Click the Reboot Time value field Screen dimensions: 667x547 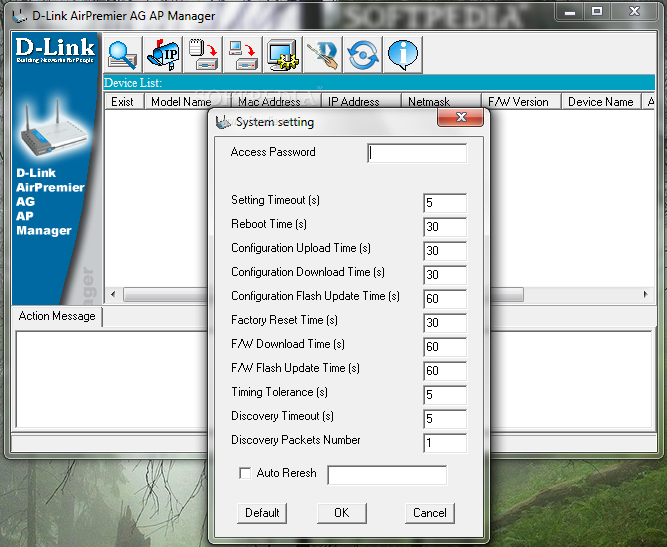(445, 227)
